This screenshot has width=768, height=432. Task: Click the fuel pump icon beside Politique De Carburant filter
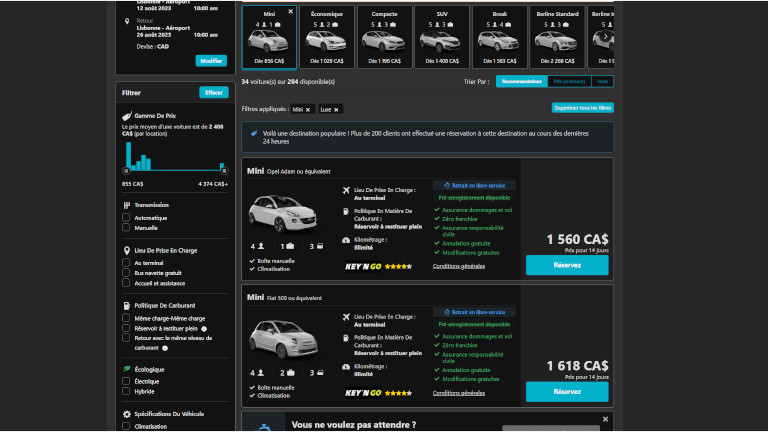click(126, 306)
